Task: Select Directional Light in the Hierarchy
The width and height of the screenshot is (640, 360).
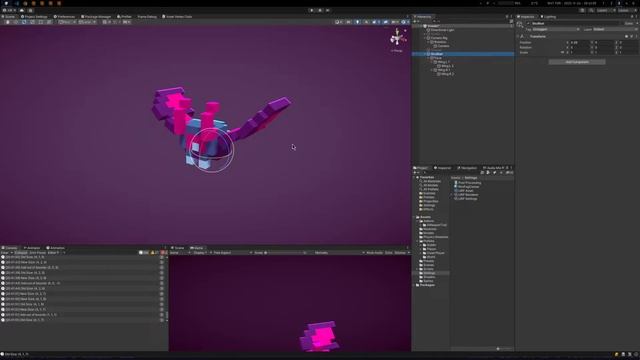Action: point(442,30)
